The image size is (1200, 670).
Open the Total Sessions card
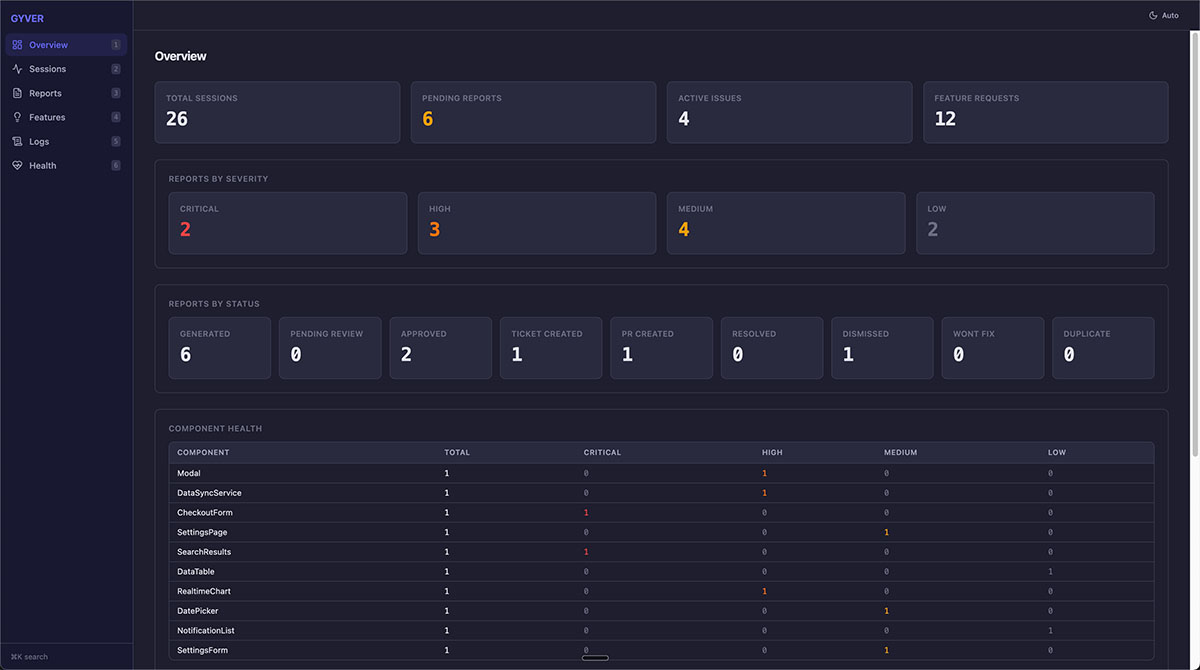[277, 112]
